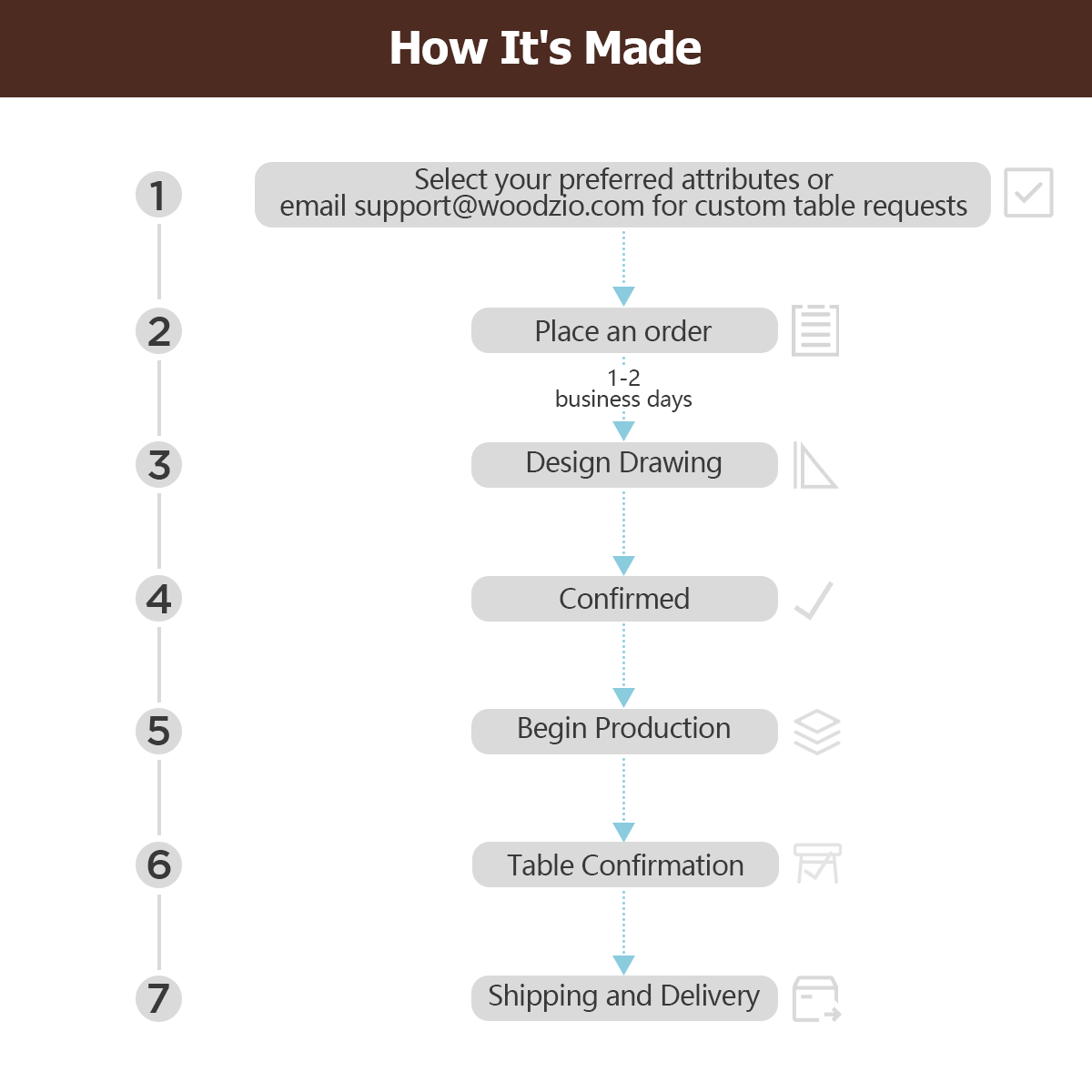Click the arrow pointing to Place an order
Image resolution: width=1092 pixels, height=1092 pixels.
point(623,295)
